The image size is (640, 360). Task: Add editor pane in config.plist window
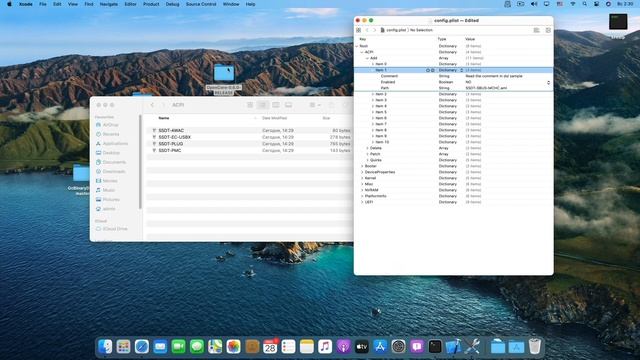548,30
